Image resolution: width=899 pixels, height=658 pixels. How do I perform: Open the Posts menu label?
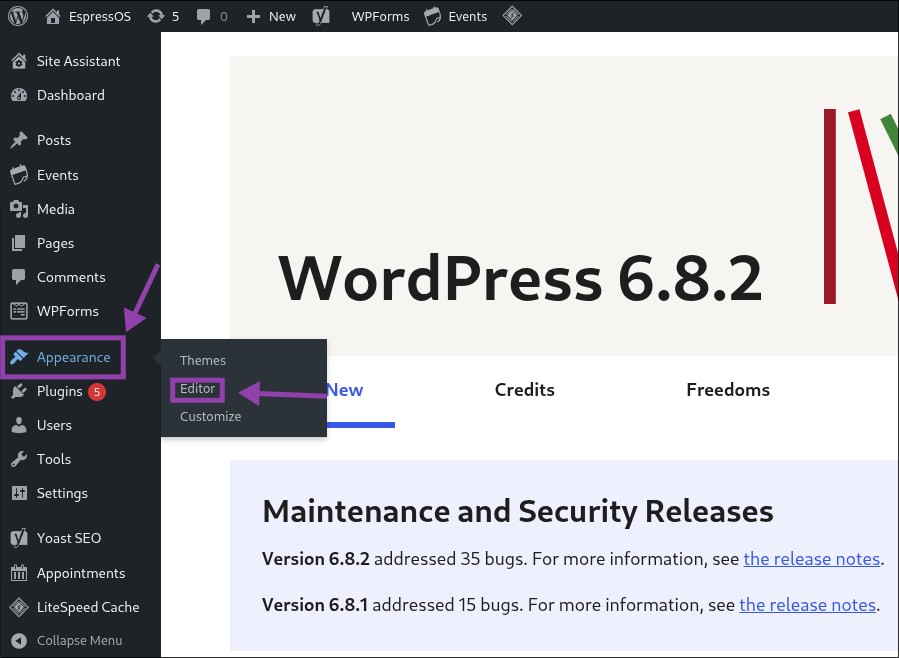54,140
